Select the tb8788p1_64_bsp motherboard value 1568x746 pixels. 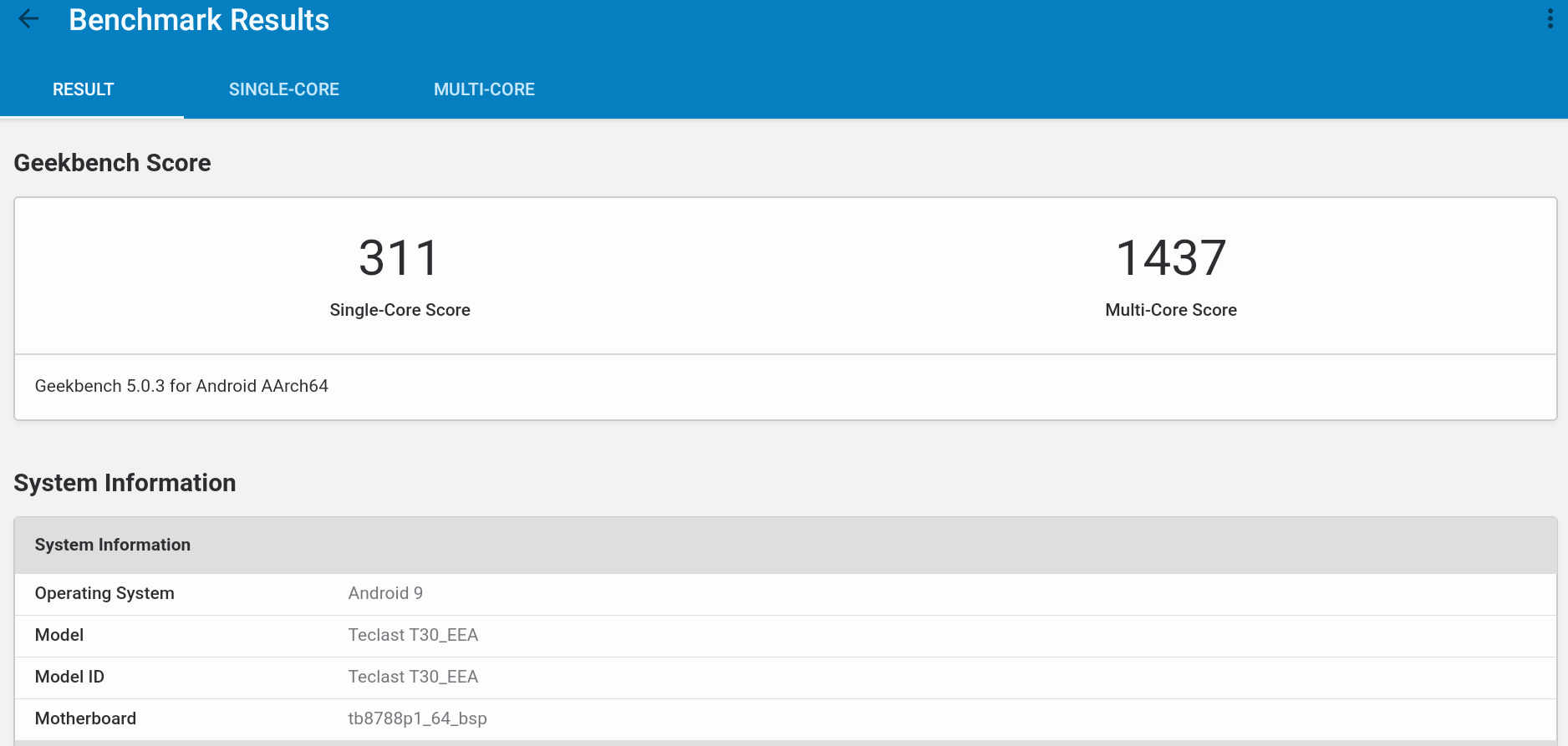pyautogui.click(x=417, y=718)
